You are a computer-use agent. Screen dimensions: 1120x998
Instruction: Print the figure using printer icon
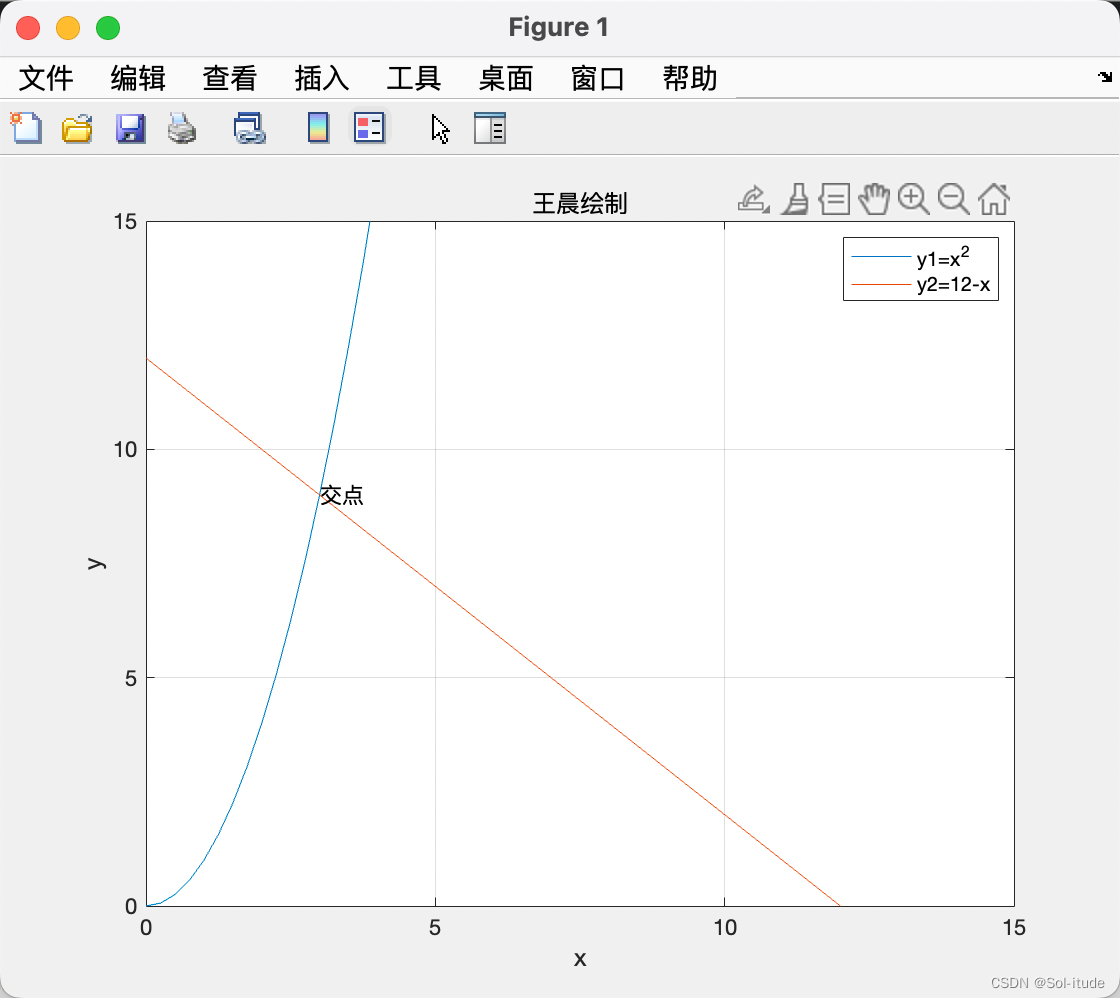click(x=182, y=129)
